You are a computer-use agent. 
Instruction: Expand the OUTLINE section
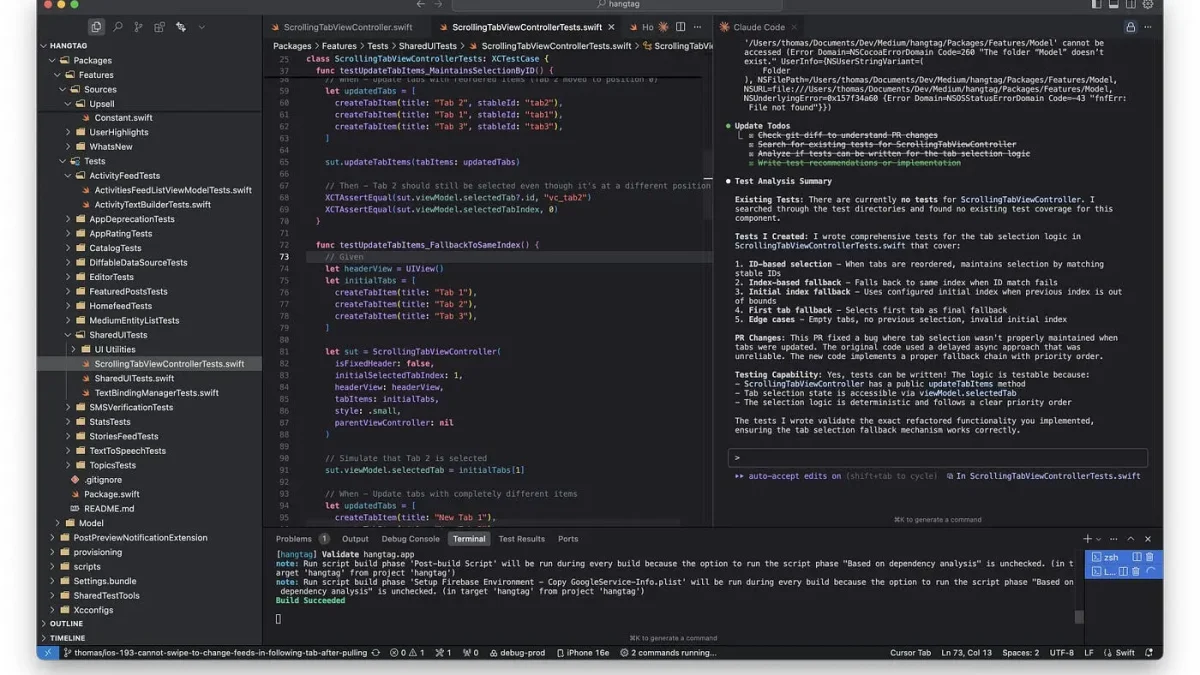[66, 623]
